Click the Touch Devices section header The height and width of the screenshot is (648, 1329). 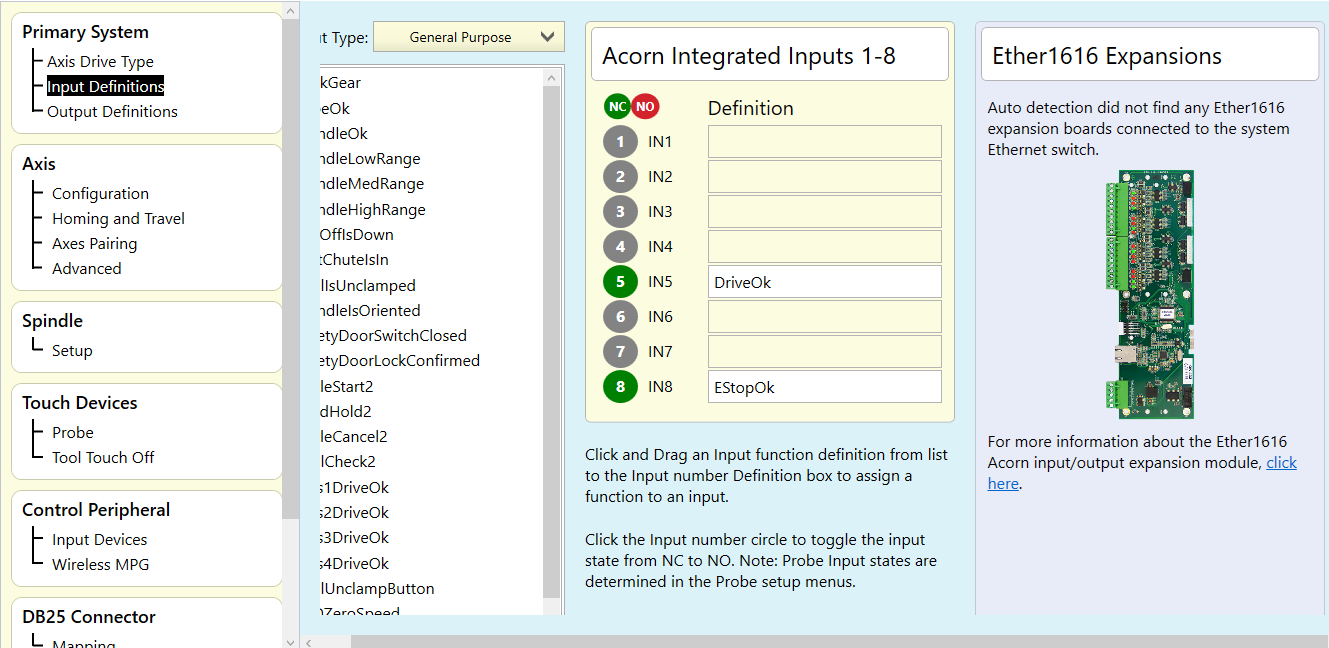pyautogui.click(x=80, y=403)
